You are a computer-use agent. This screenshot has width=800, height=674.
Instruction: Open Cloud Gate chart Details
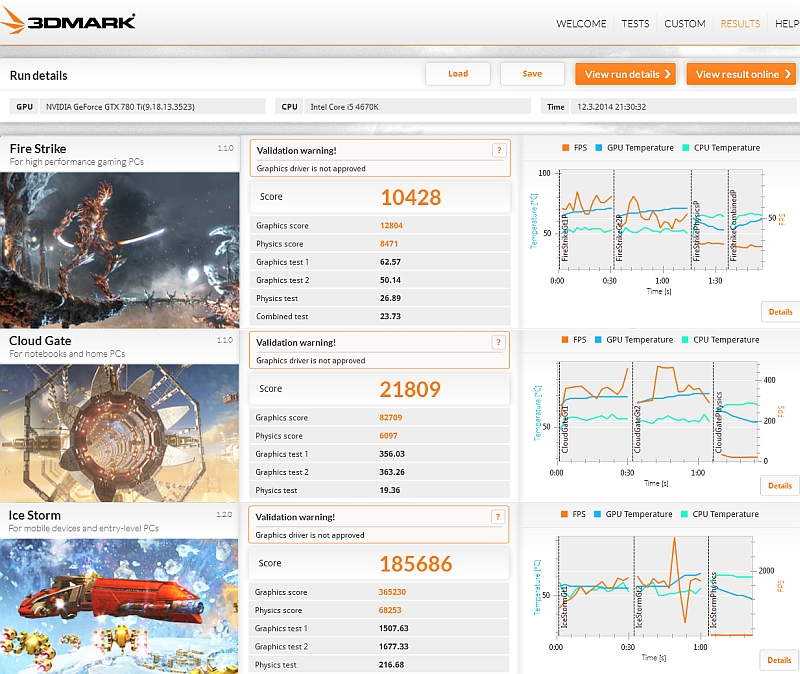click(780, 486)
